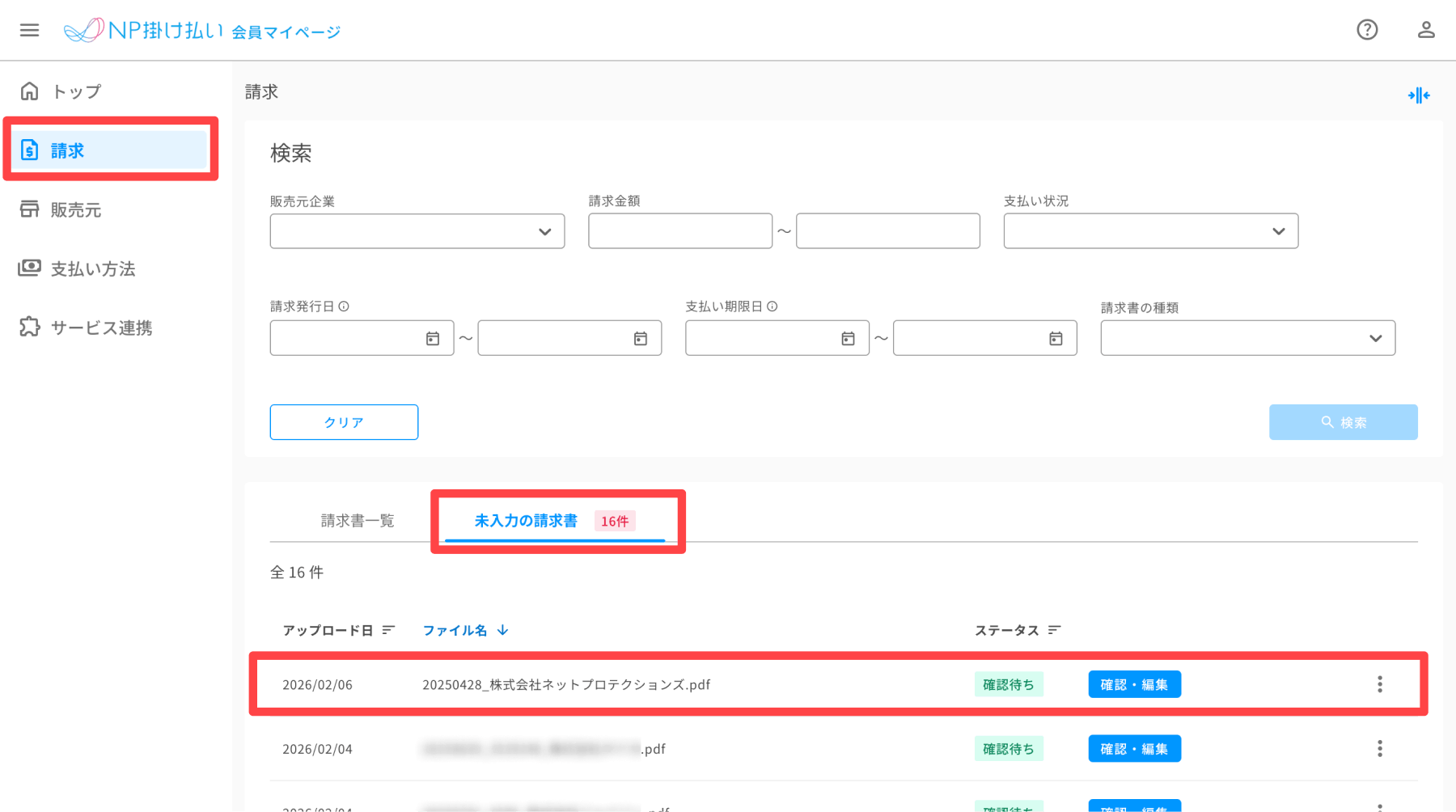This screenshot has height=812, width=1456.
Task: Go to 支払い方法 in the sidebar
Action: [x=92, y=269]
